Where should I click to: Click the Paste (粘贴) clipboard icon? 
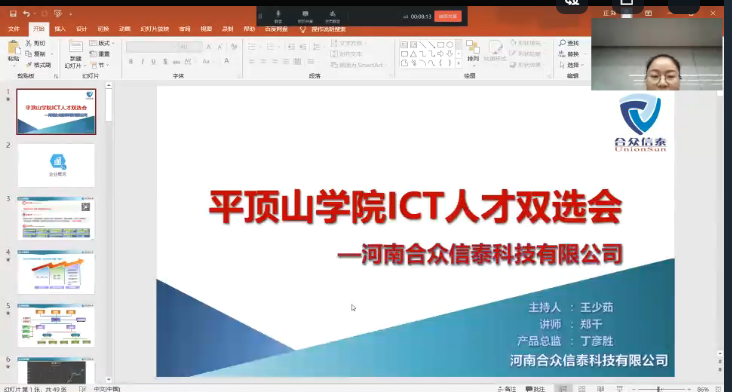14,48
